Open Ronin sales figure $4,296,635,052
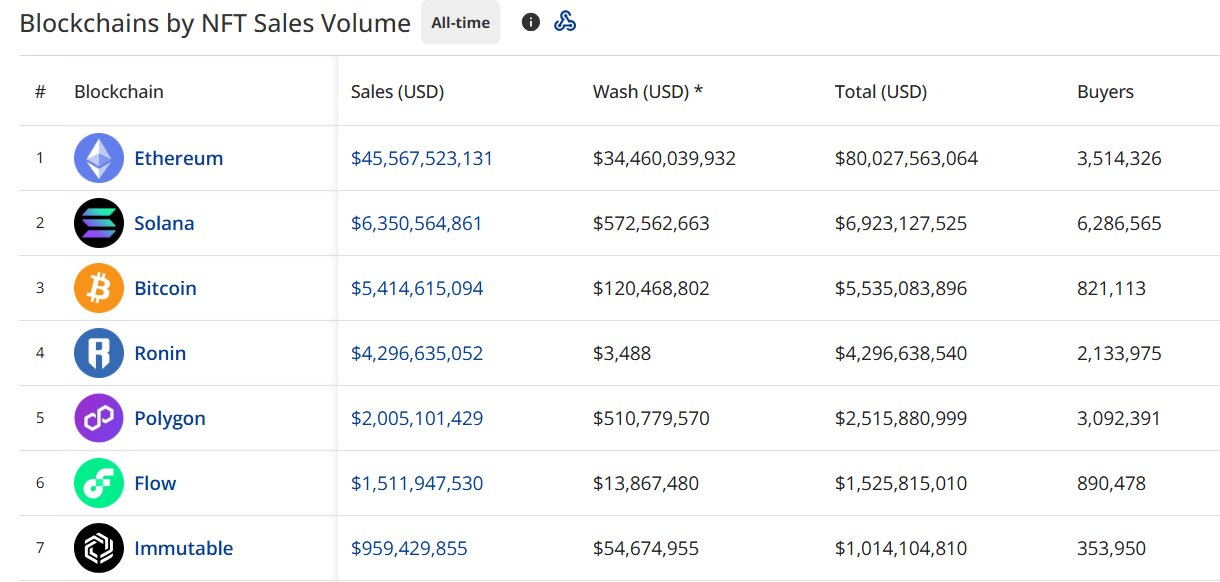 pos(417,353)
